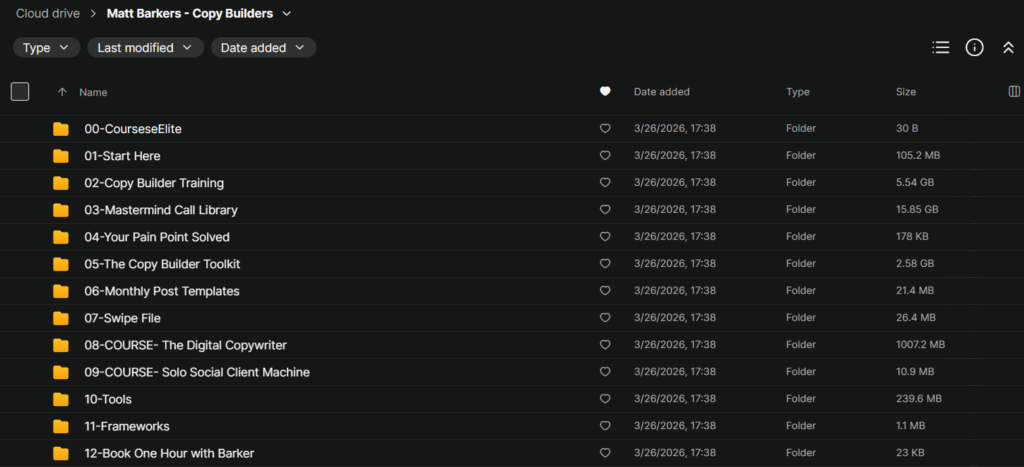
Task: Click the folder icon for 07-Swipe File
Action: click(x=61, y=318)
